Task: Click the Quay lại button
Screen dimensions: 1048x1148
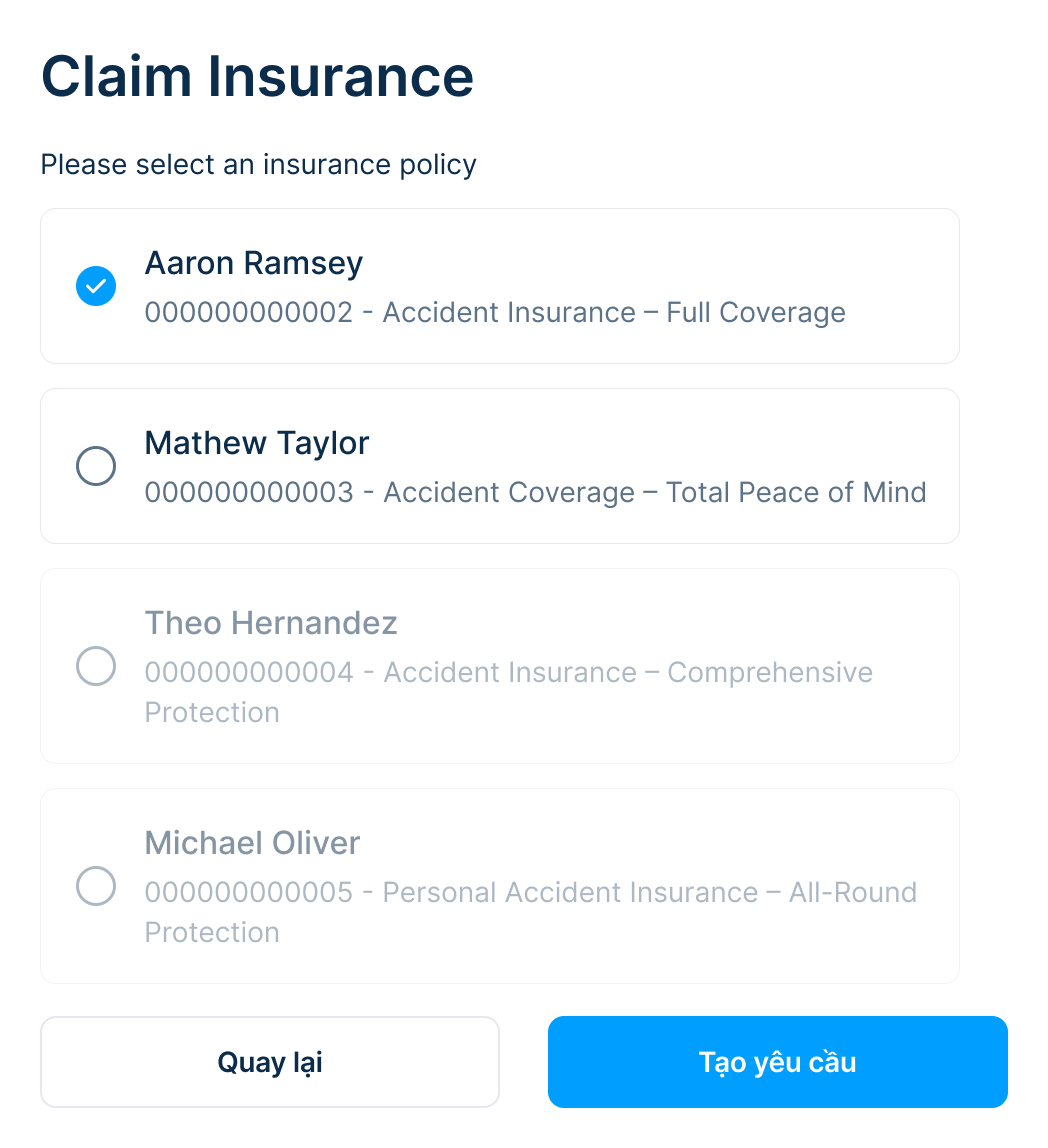Action: (269, 1062)
